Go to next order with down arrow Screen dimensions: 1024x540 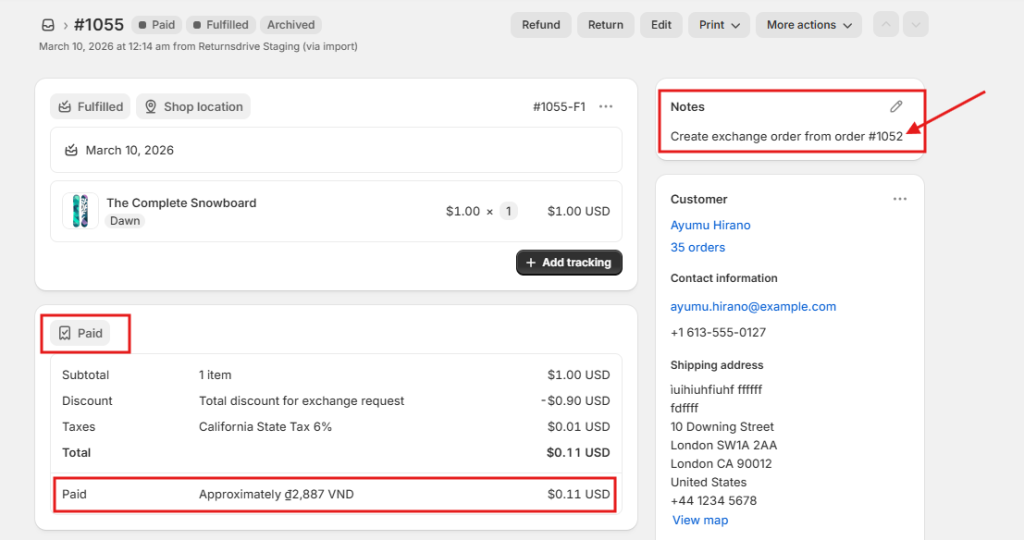tap(915, 25)
